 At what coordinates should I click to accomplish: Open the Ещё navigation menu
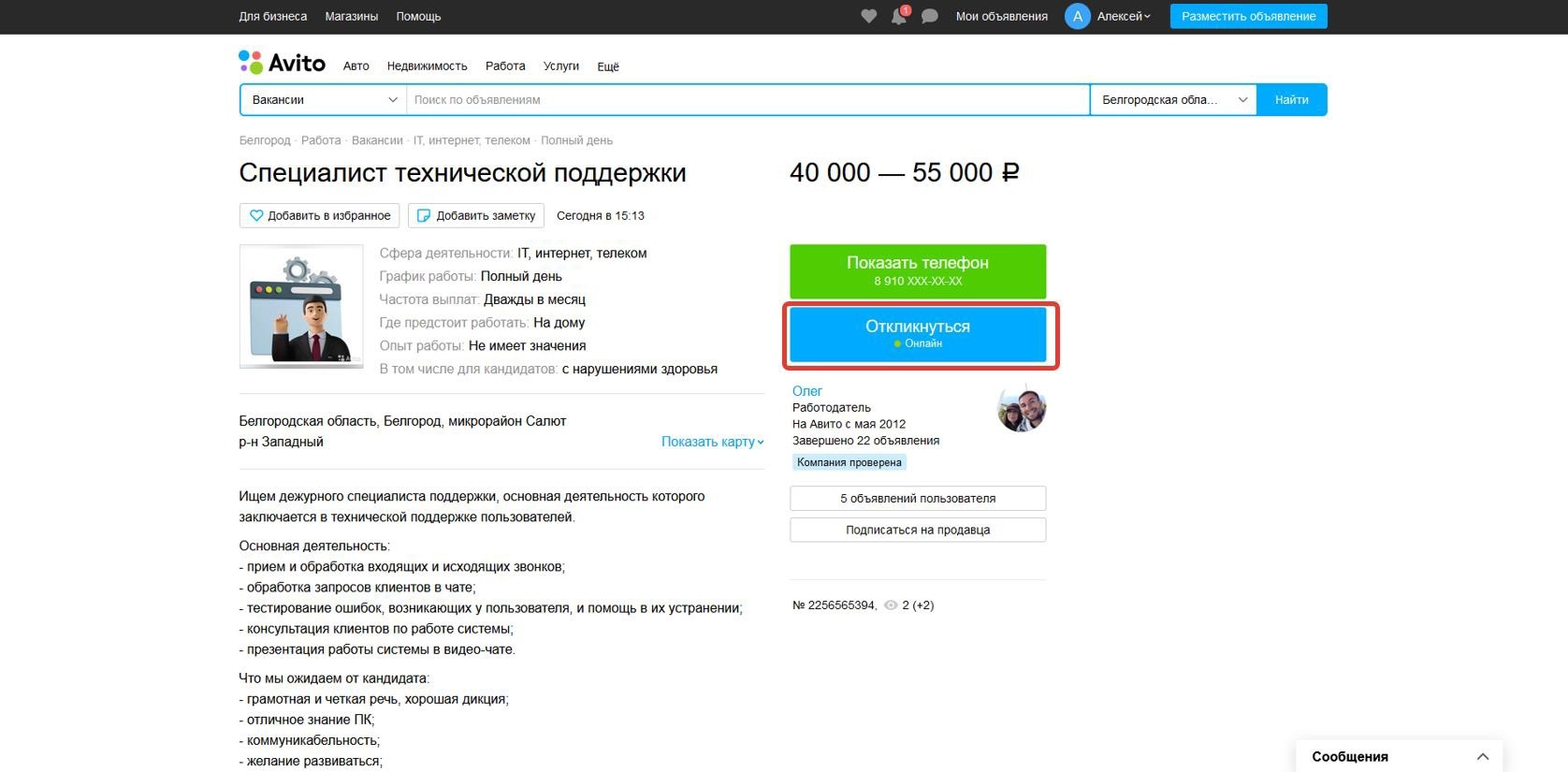(608, 66)
